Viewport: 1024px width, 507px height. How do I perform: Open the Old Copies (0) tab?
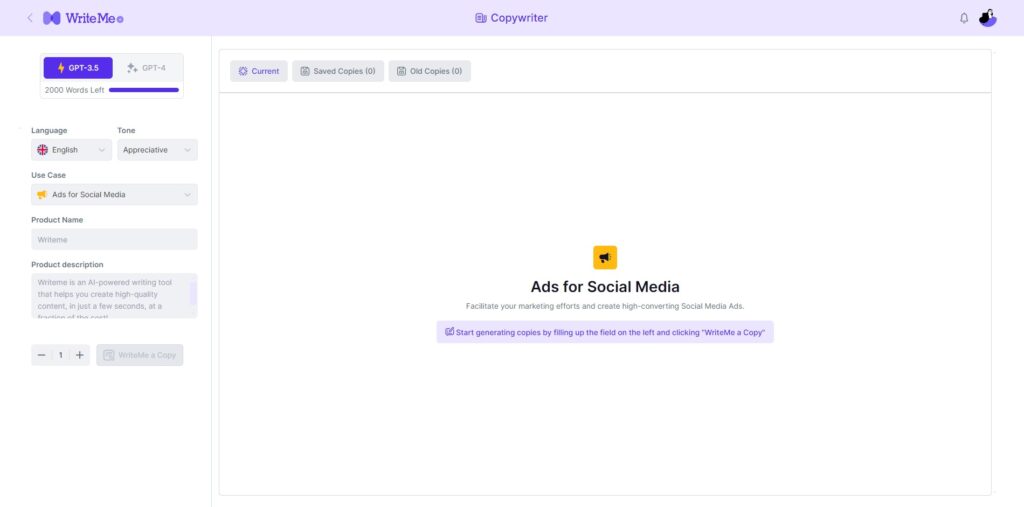(x=430, y=71)
